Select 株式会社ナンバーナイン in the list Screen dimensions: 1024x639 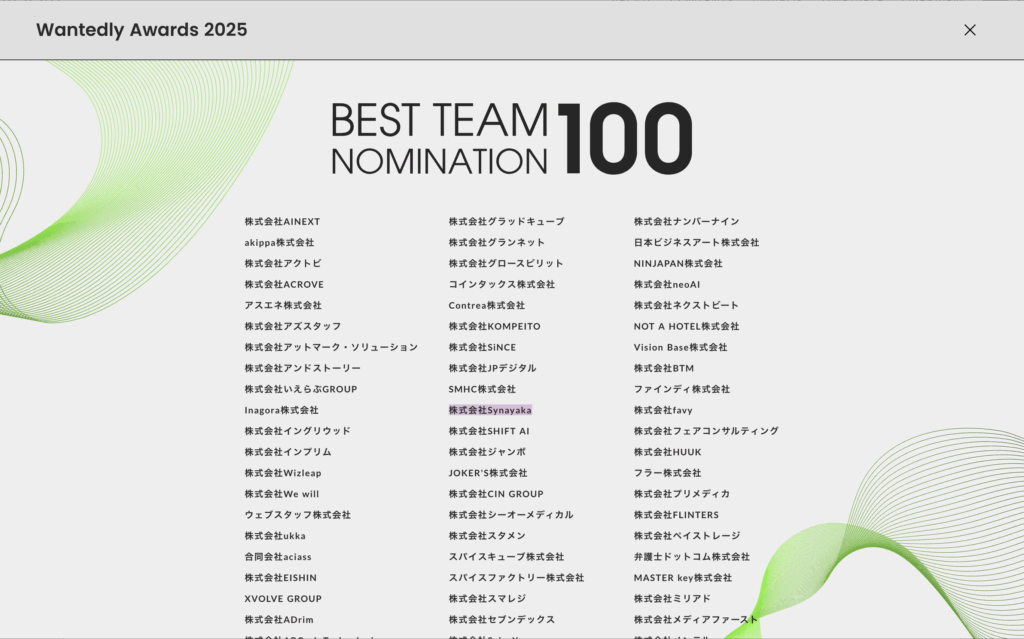(x=686, y=221)
